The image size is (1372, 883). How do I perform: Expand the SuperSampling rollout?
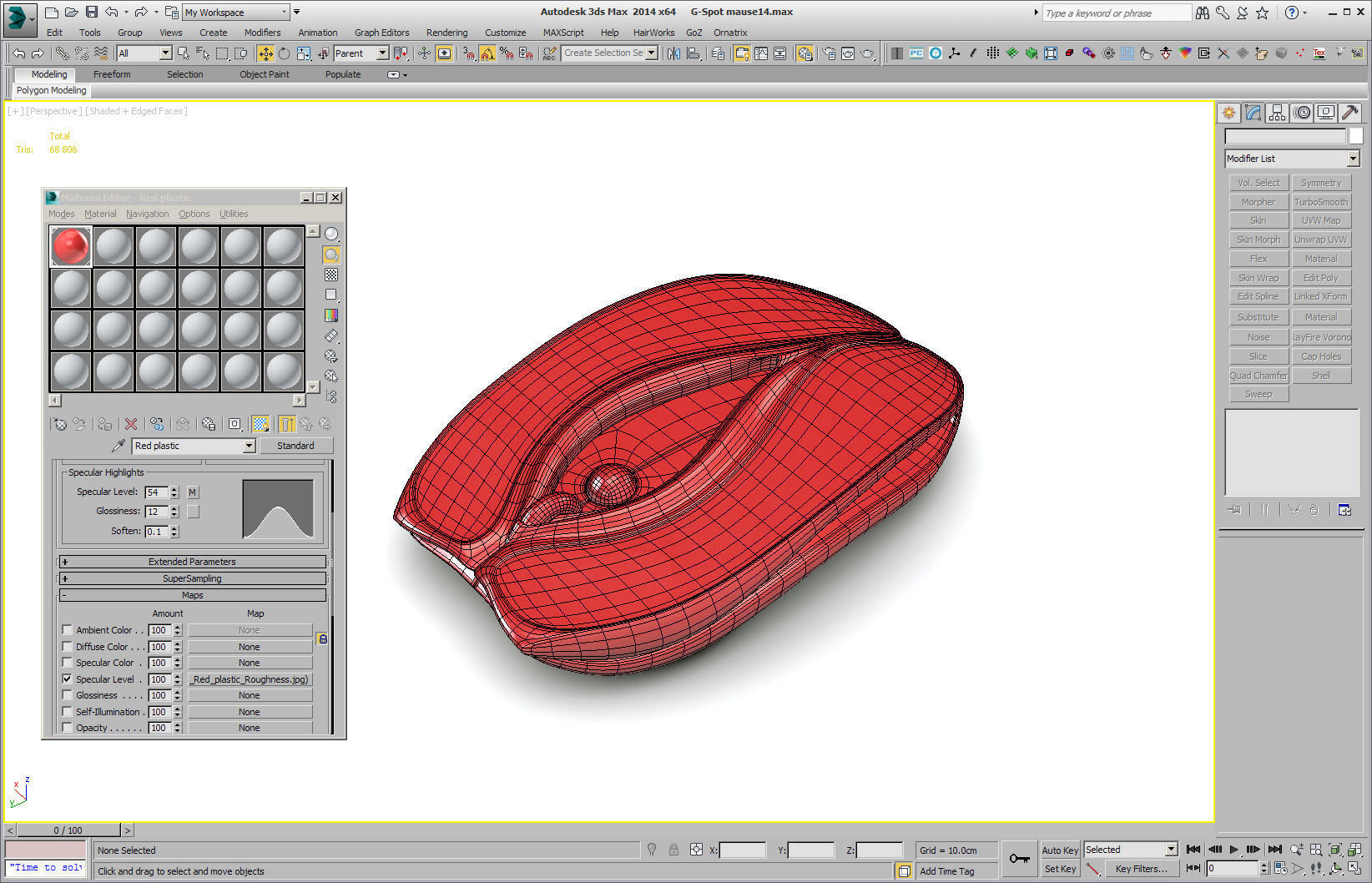tap(193, 578)
